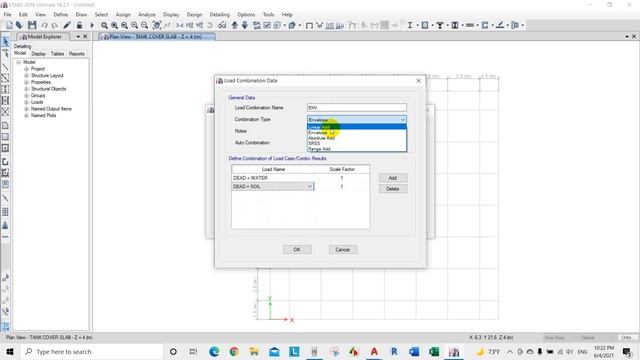640x360 pixels.
Task: Click OK in Load Combination Data dialog
Action: (x=297, y=249)
